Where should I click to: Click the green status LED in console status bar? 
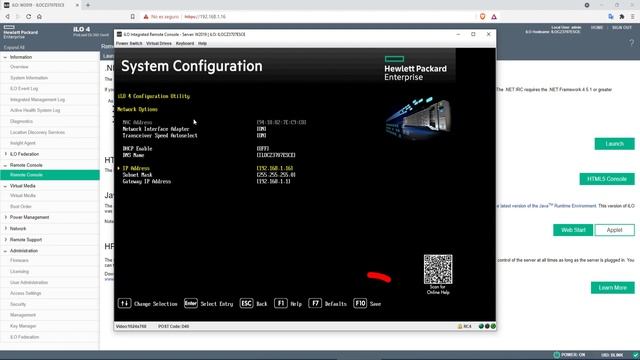(493, 326)
